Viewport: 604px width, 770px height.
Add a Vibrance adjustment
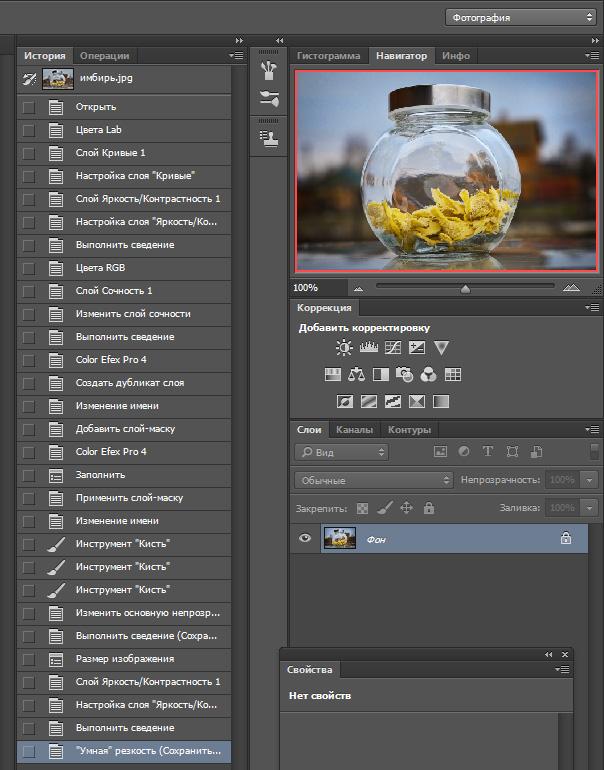tap(441, 348)
